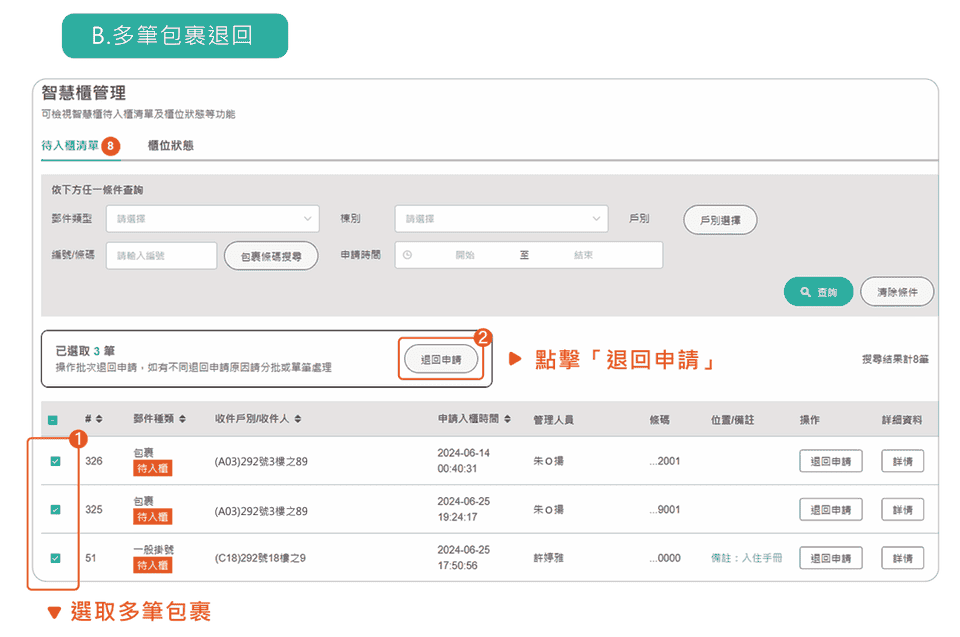
Task: Click the batch 退回申請 button for selected items
Action: 441,359
